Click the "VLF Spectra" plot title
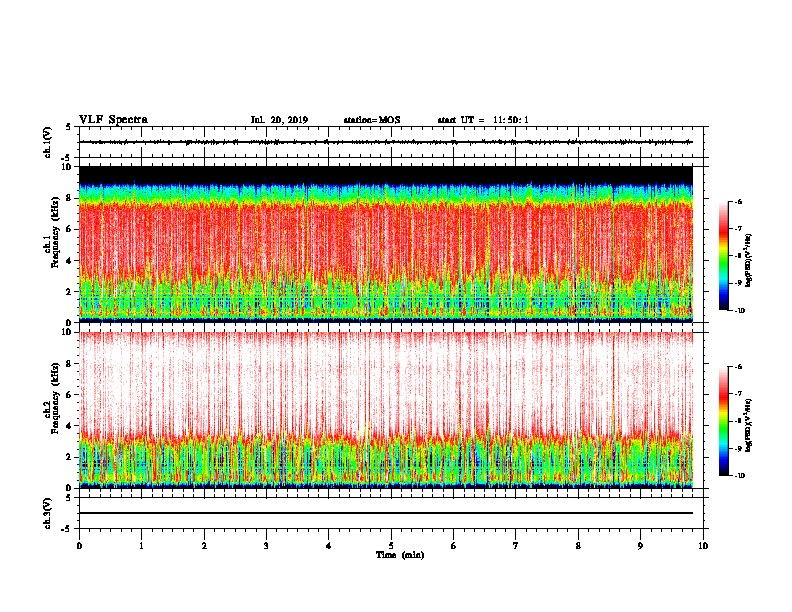 pyautogui.click(x=113, y=120)
